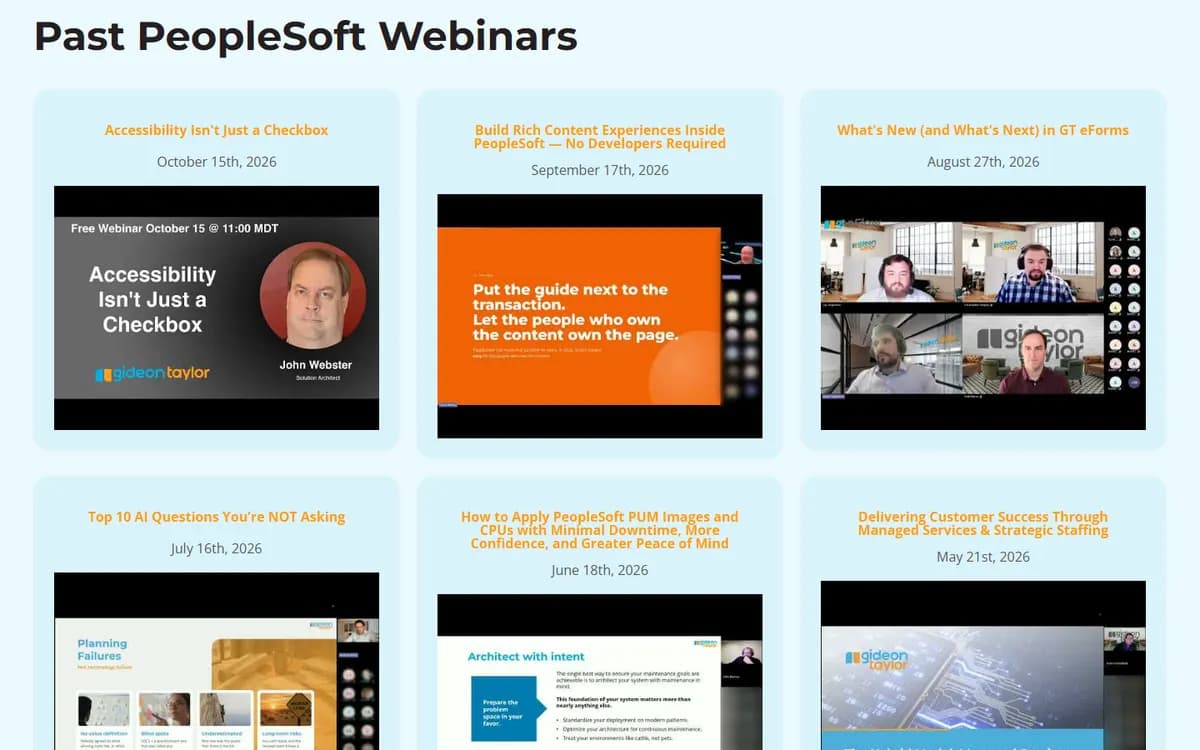The width and height of the screenshot is (1200, 750).
Task: Open What's New in GT eForms link
Action: tap(983, 130)
